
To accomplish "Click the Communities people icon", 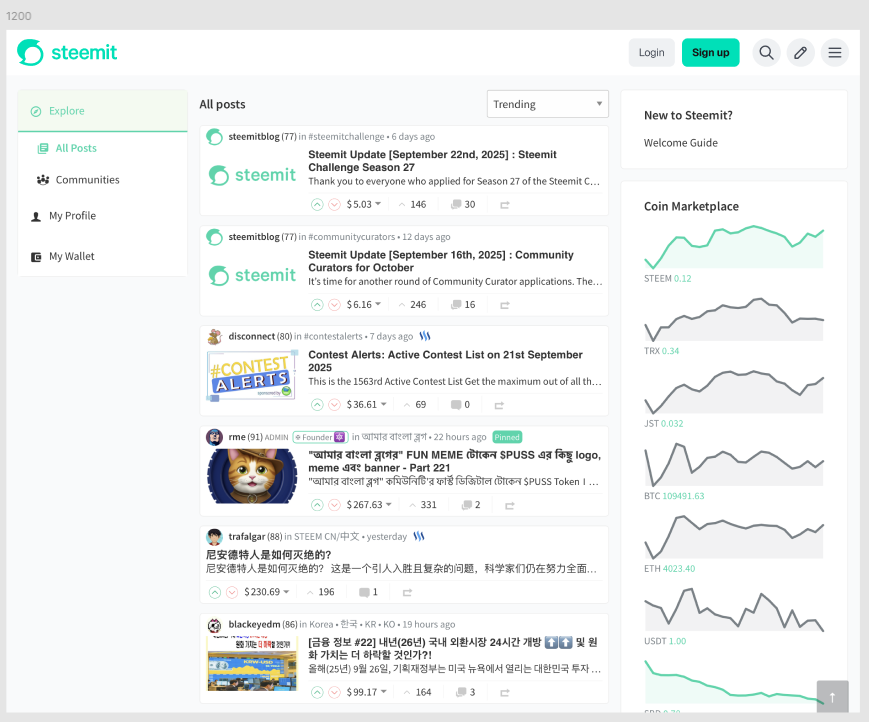I will tap(43, 180).
